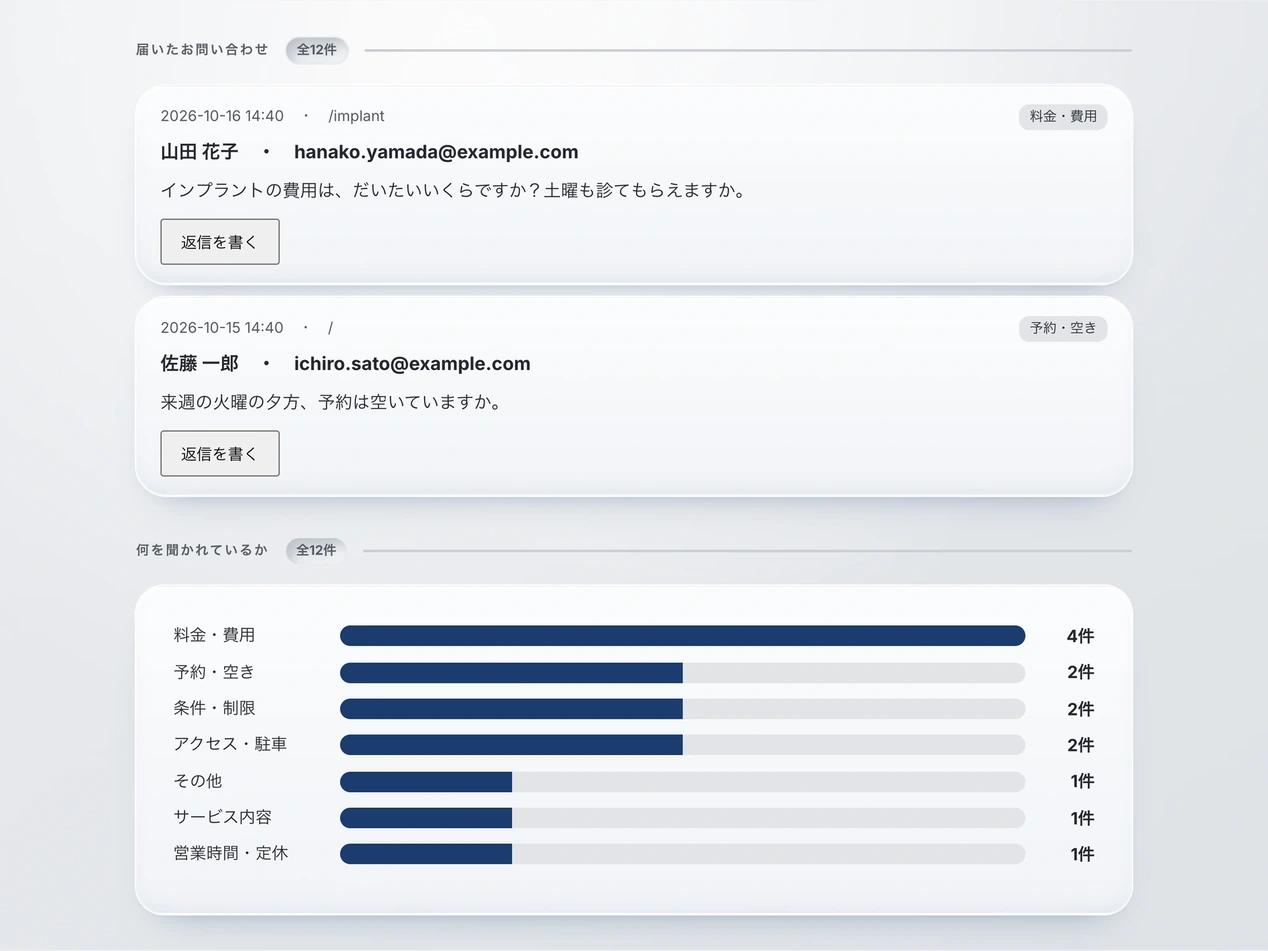Click the 届いたお問い合わせ section heading

202,49
